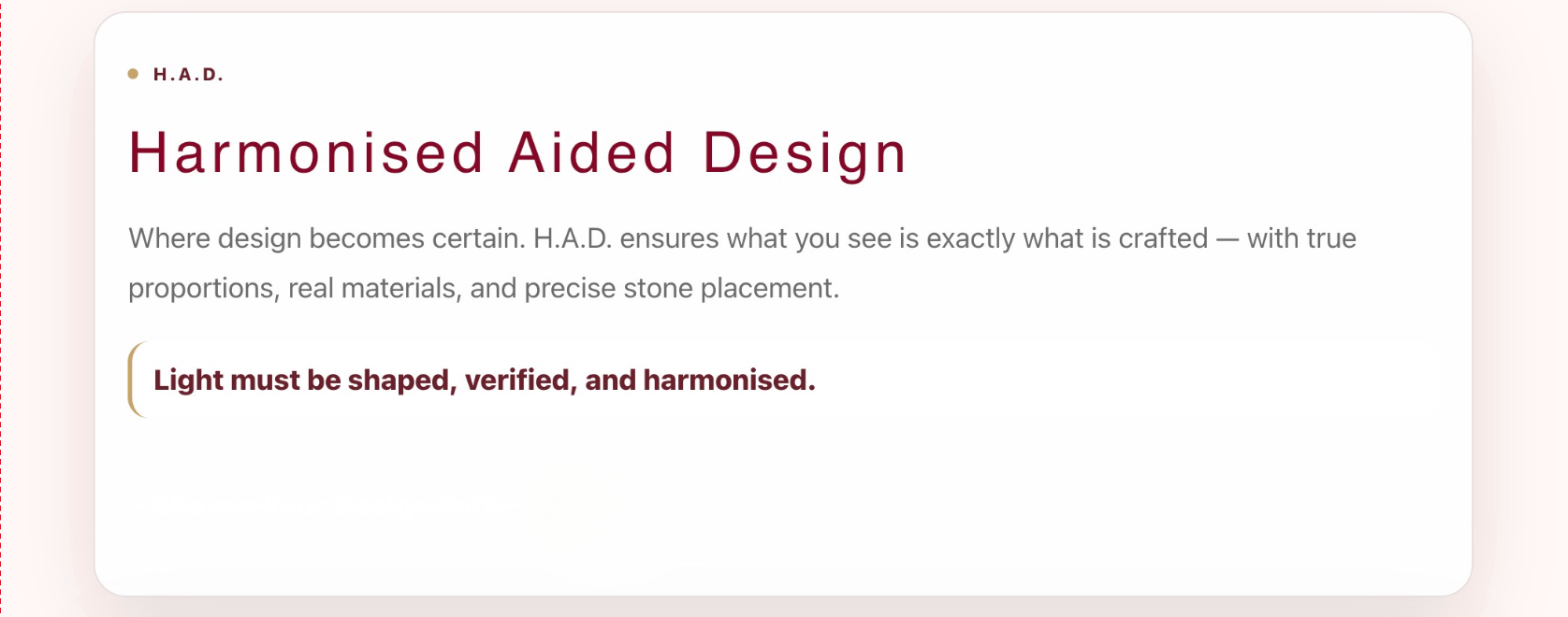Click the word Design in the heading
Viewport: 1568px width, 617px height.
pos(805,153)
